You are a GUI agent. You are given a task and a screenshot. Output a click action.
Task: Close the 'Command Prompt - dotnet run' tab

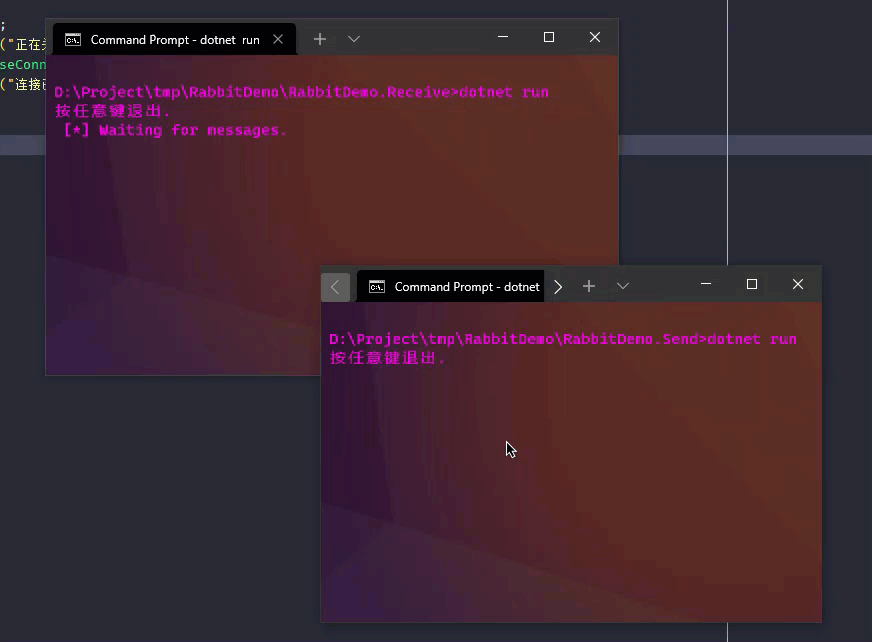(278, 39)
